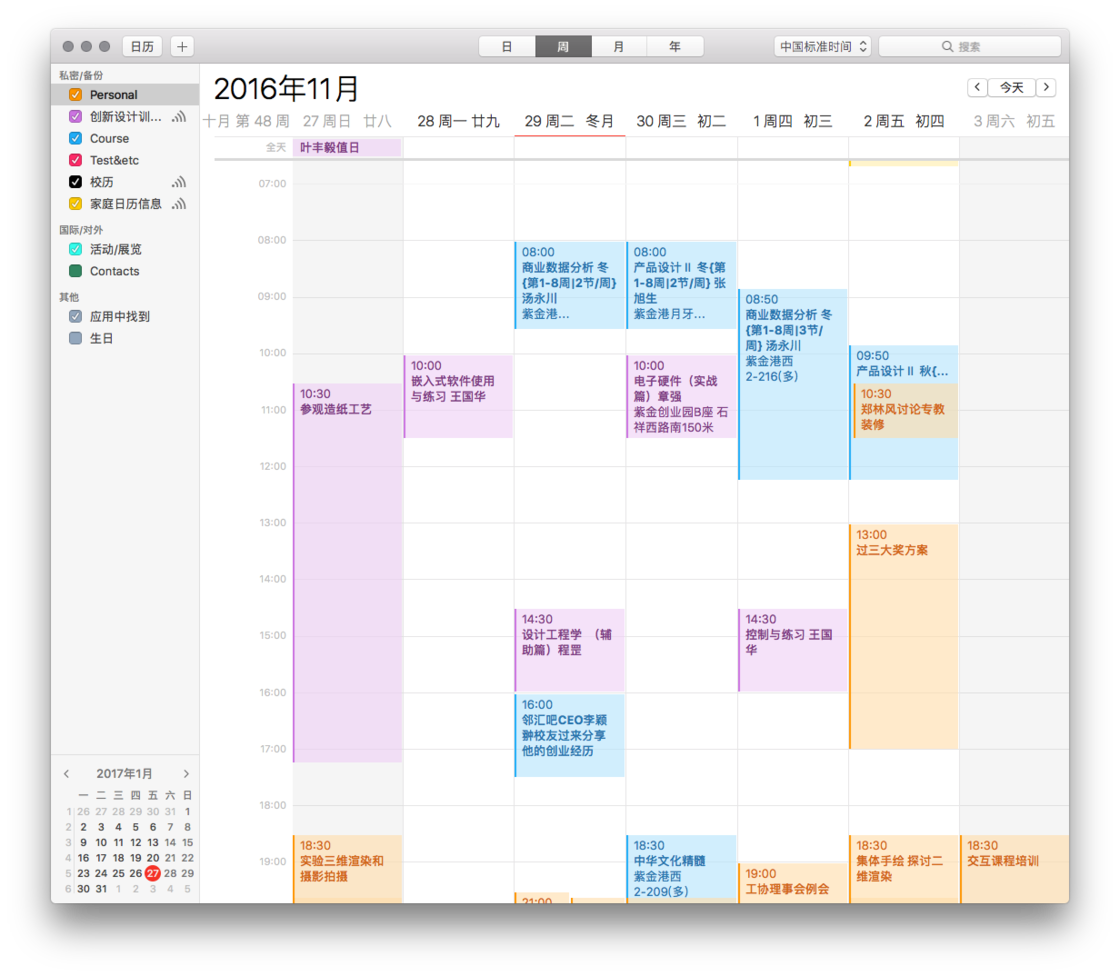
Task: Click the 30 周三 day header
Action: [x=681, y=121]
